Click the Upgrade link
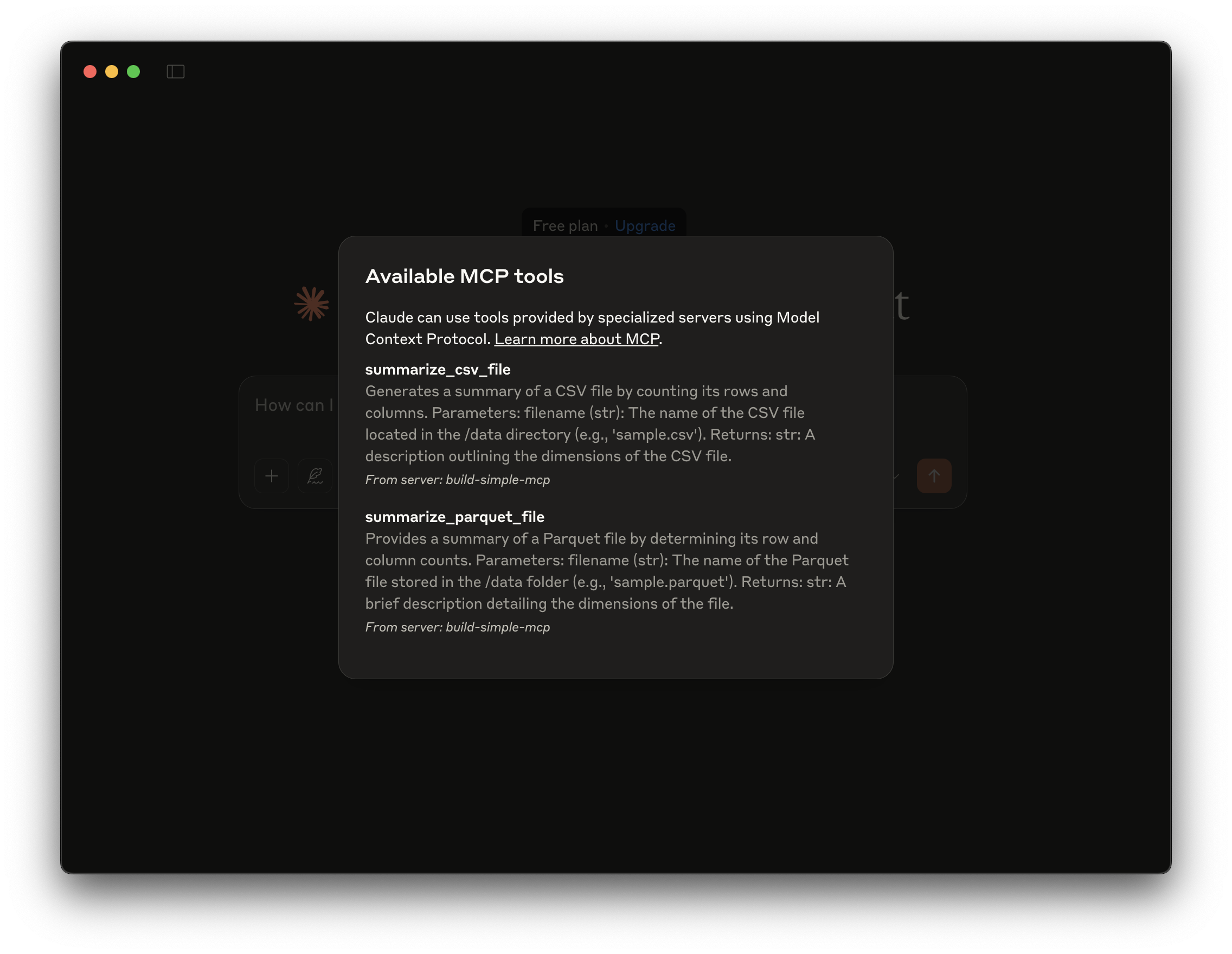 point(645,226)
